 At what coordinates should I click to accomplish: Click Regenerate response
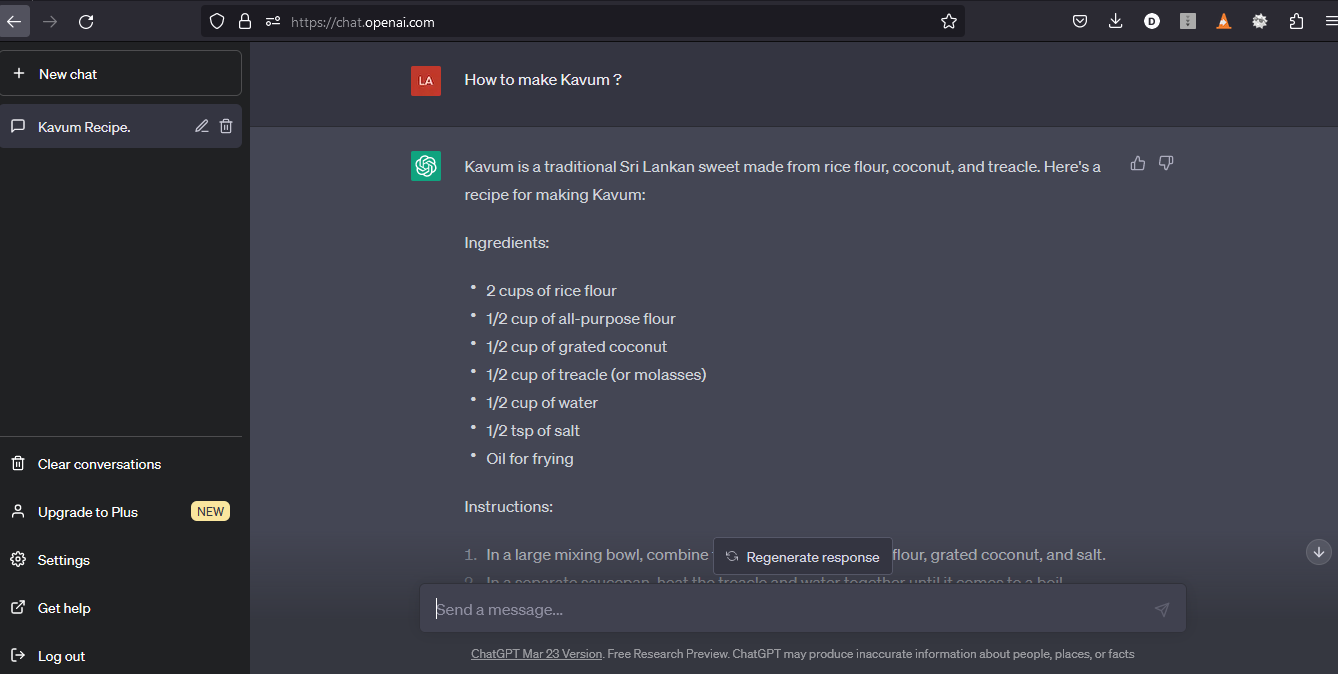[x=803, y=557]
